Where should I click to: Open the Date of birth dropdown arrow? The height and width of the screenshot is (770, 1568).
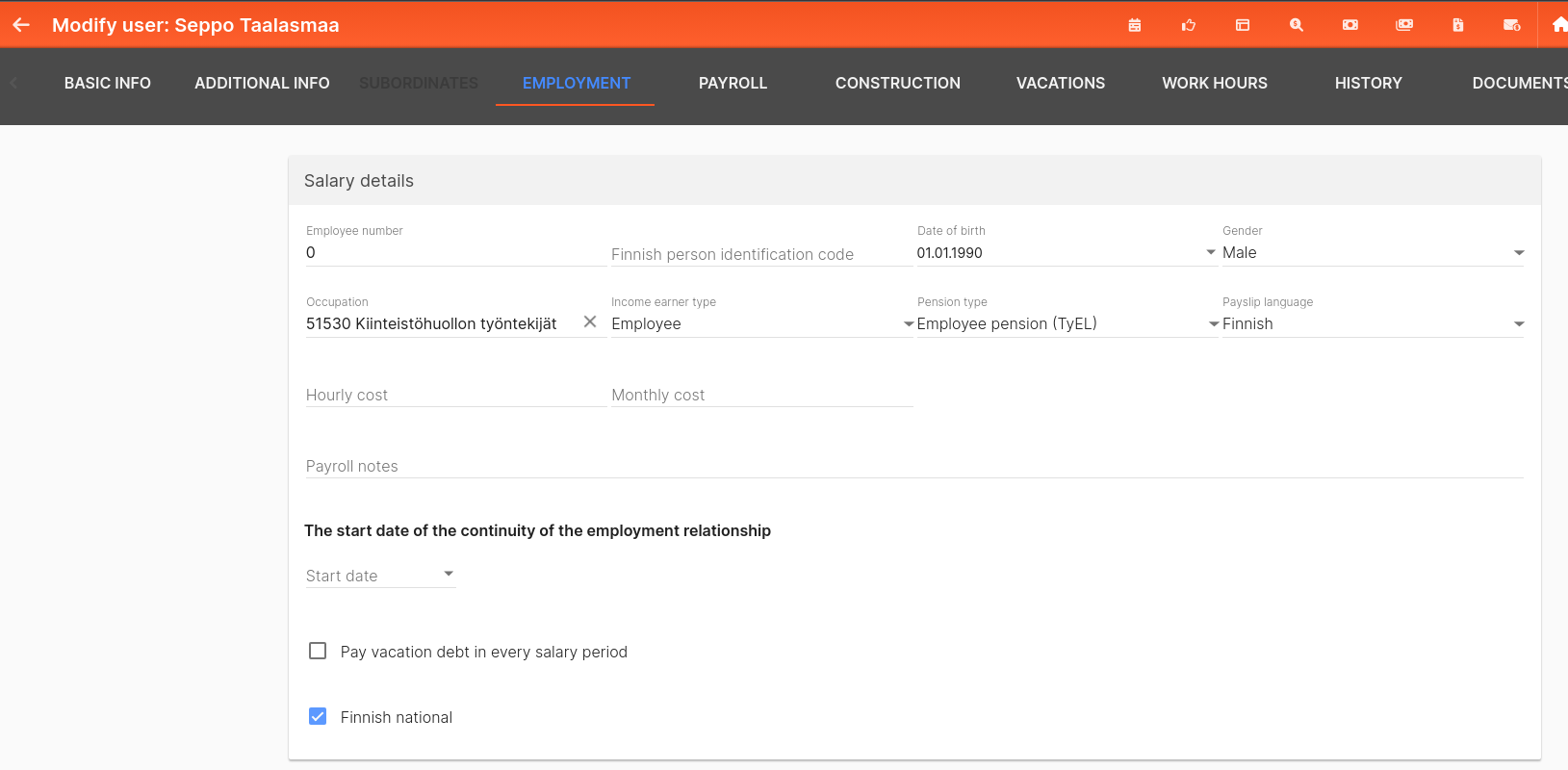pos(1211,252)
